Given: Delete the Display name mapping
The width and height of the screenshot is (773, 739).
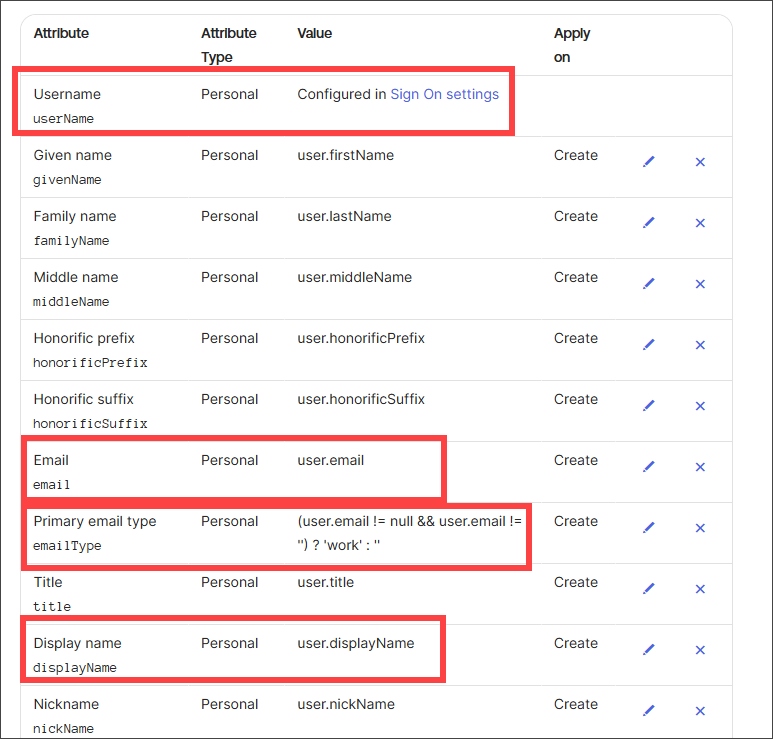Looking at the screenshot, I should [700, 650].
